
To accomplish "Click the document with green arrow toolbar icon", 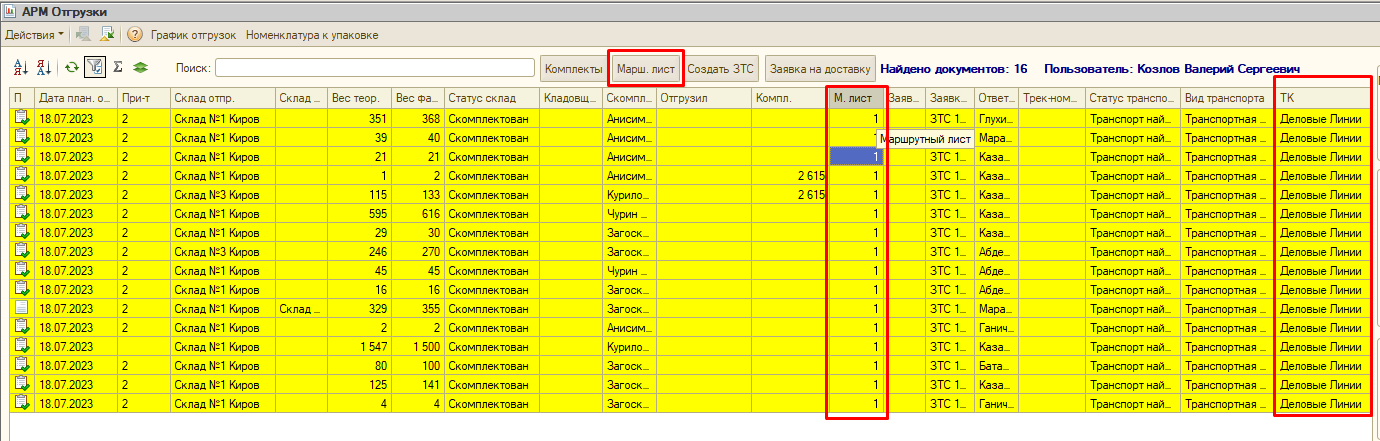I will coord(106,35).
